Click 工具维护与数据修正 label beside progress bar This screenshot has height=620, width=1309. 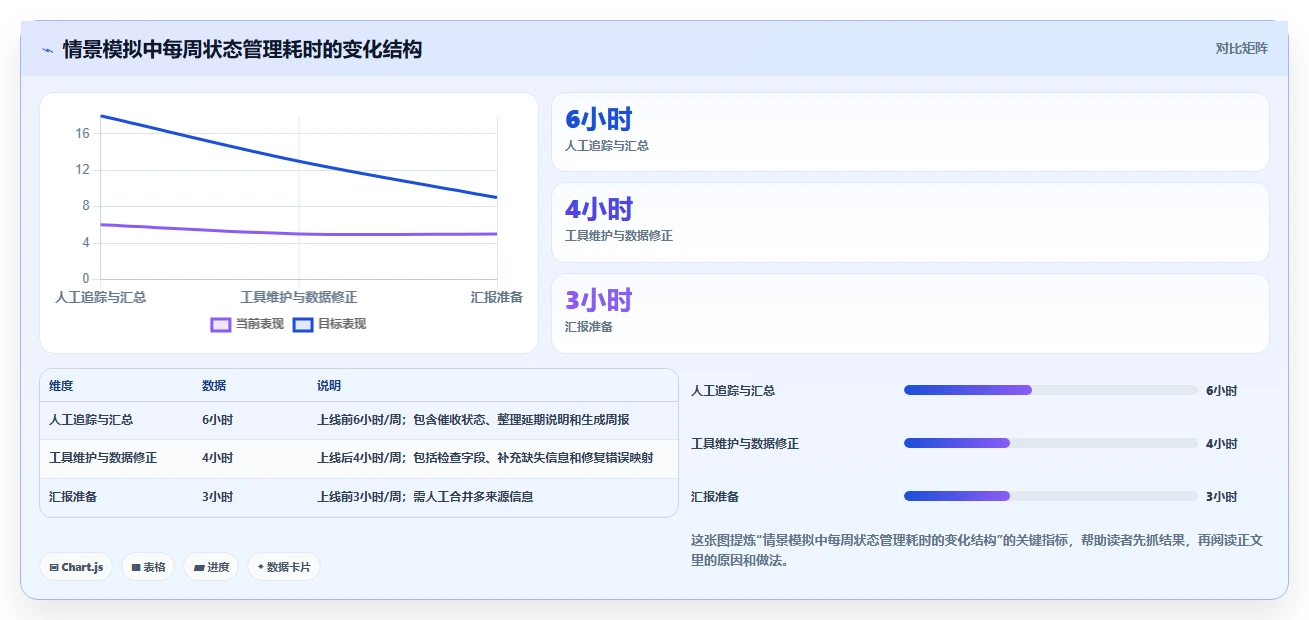tap(745, 444)
